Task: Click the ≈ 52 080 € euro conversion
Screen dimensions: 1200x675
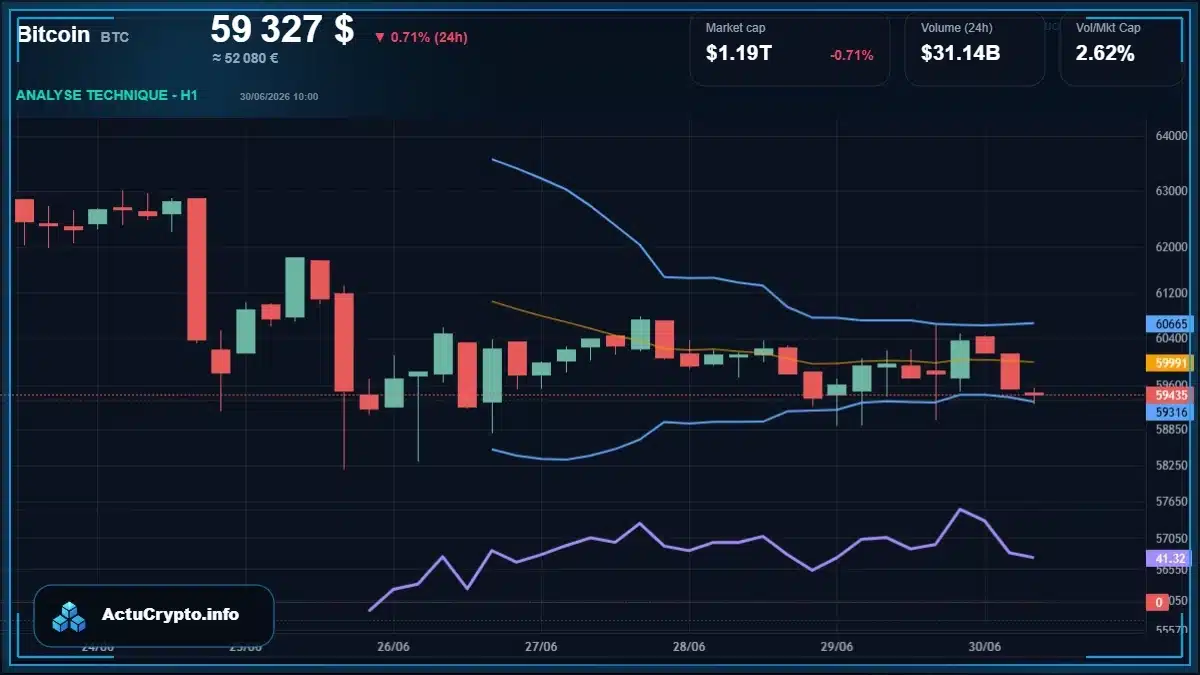Action: (245, 59)
